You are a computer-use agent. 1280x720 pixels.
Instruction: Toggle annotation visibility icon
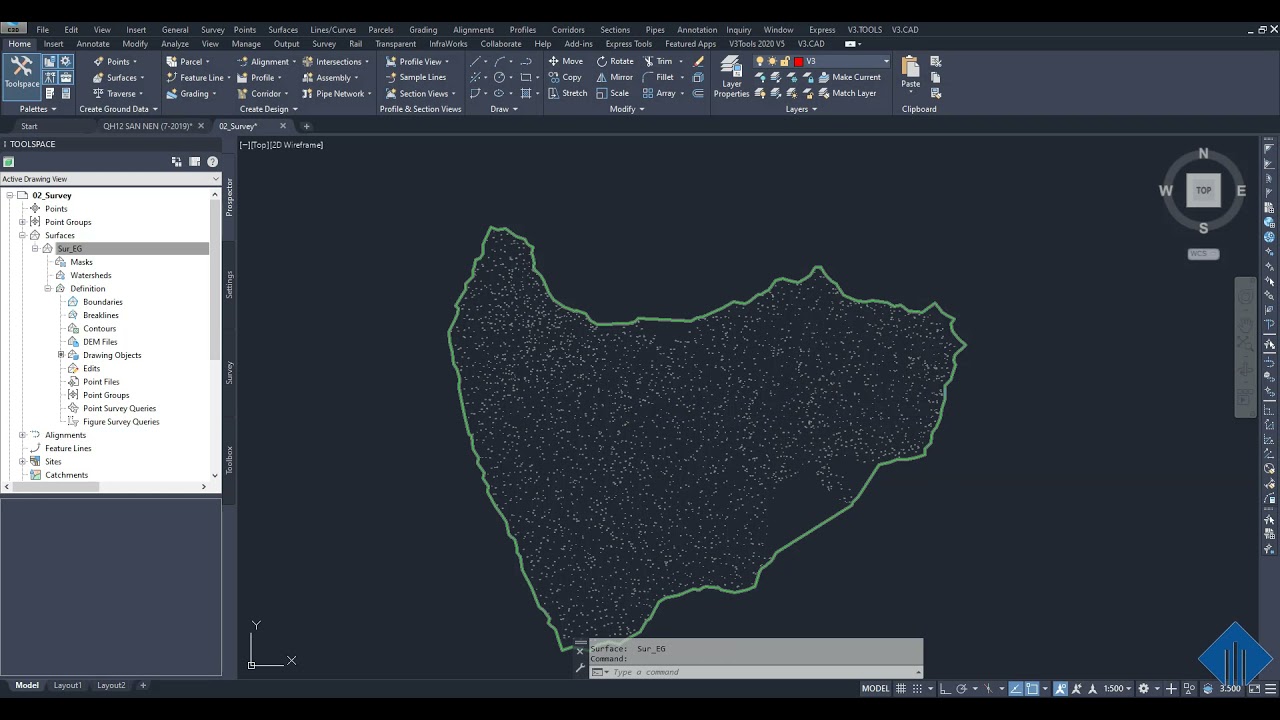[1060, 688]
